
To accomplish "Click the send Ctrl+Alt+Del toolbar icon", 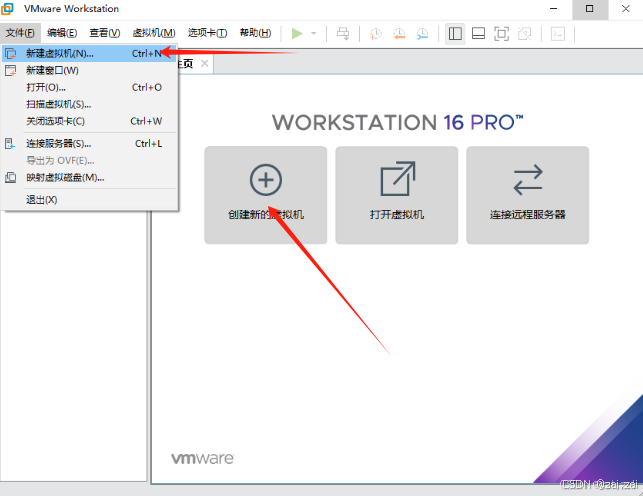I will point(343,34).
